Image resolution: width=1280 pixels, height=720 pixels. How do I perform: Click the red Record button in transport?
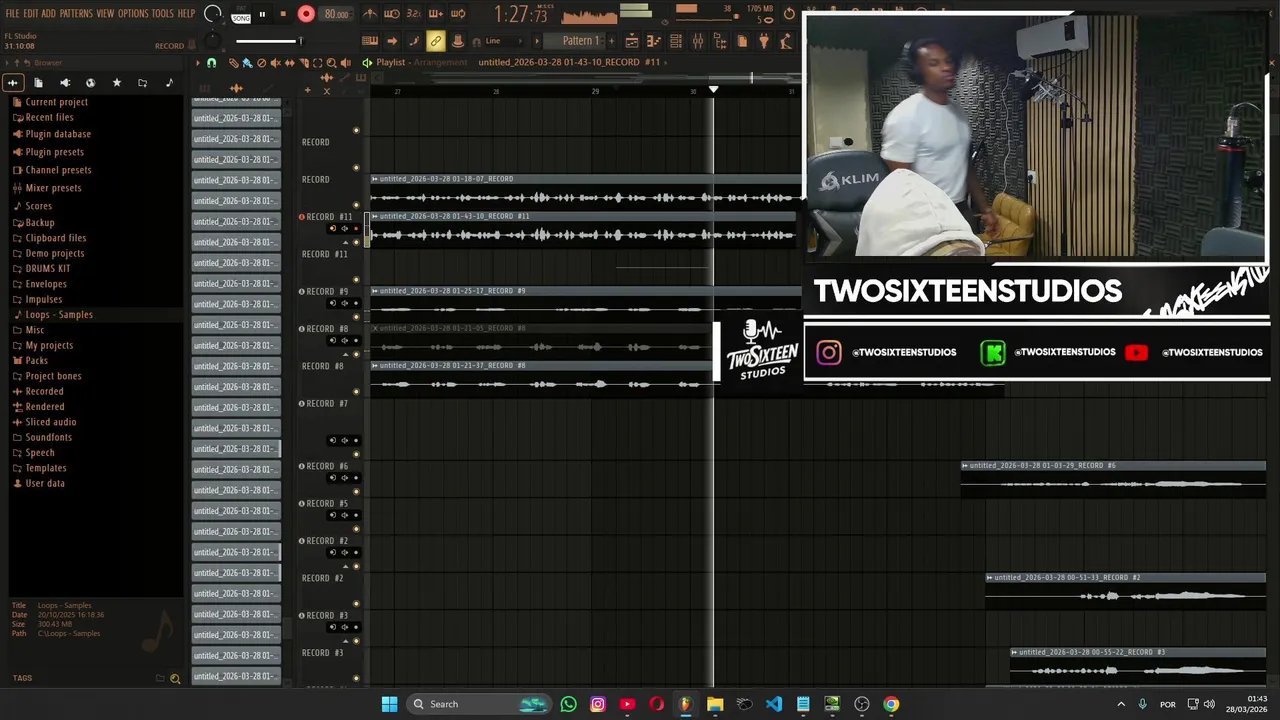pos(306,14)
